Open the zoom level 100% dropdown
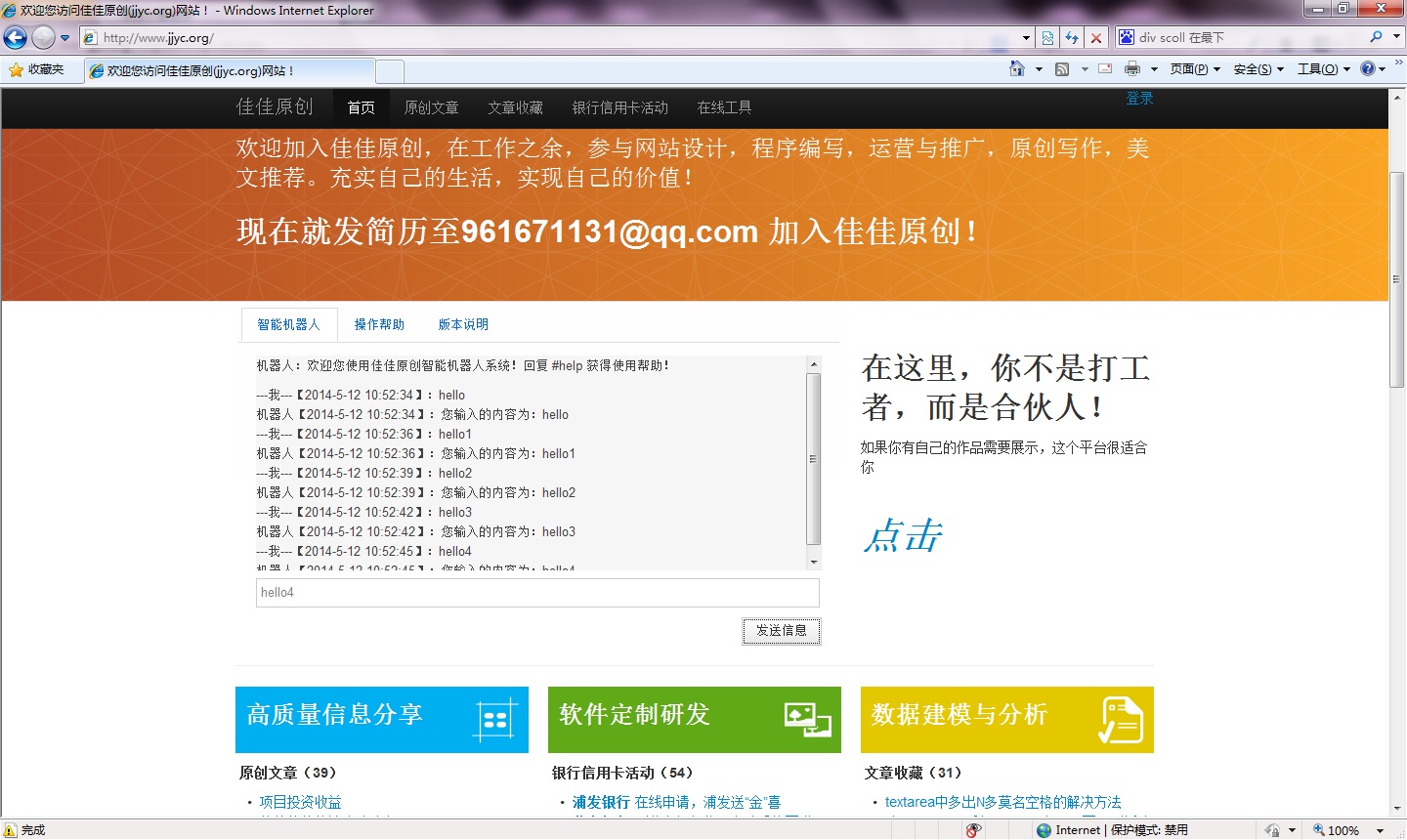Screen dimensions: 1407x840 click(1348, 830)
